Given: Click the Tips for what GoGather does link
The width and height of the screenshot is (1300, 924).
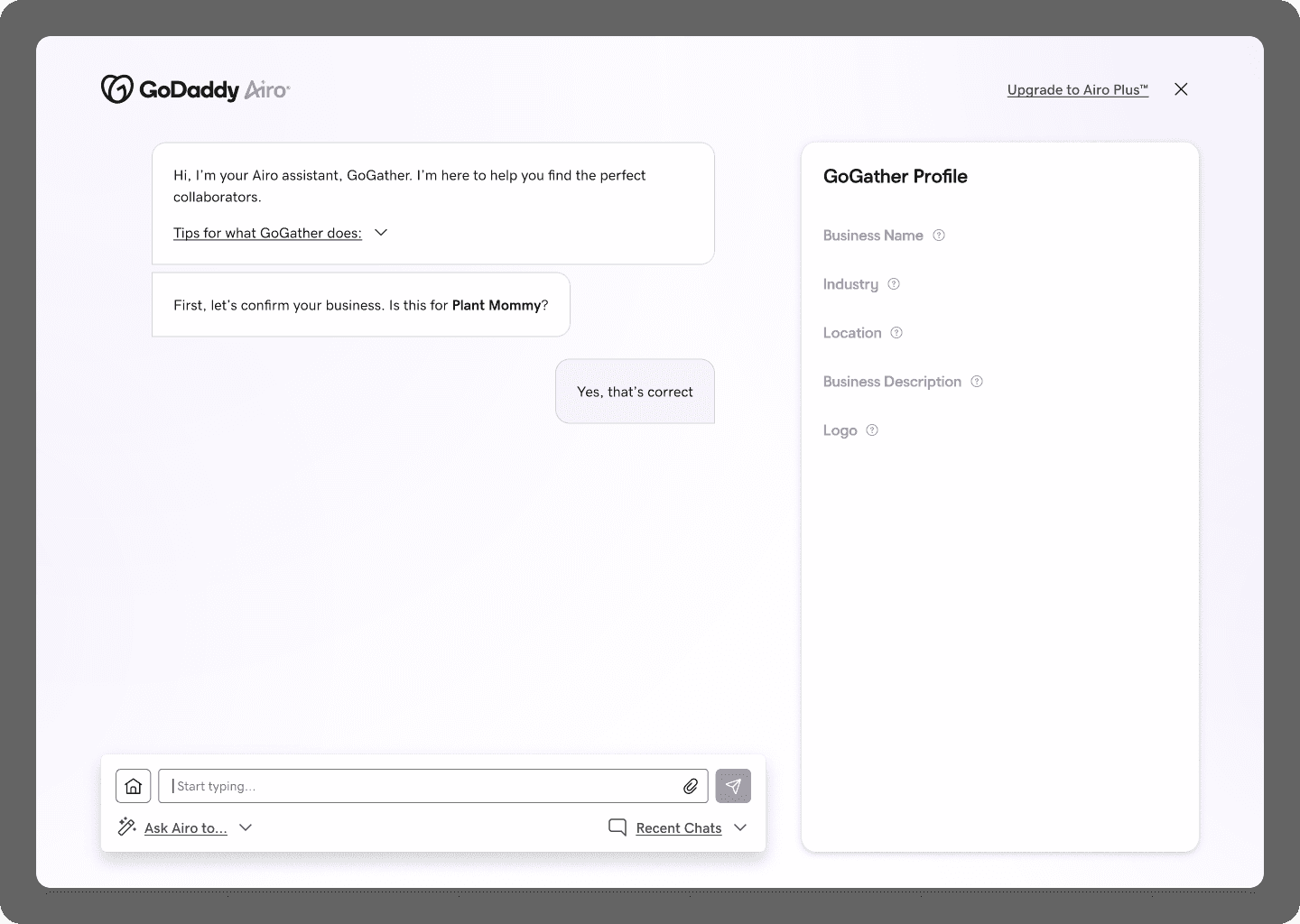Looking at the screenshot, I should (267, 233).
